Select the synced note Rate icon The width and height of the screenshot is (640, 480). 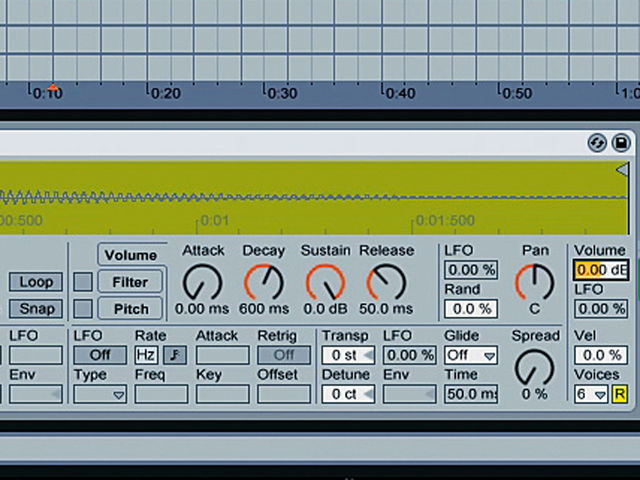pos(175,355)
